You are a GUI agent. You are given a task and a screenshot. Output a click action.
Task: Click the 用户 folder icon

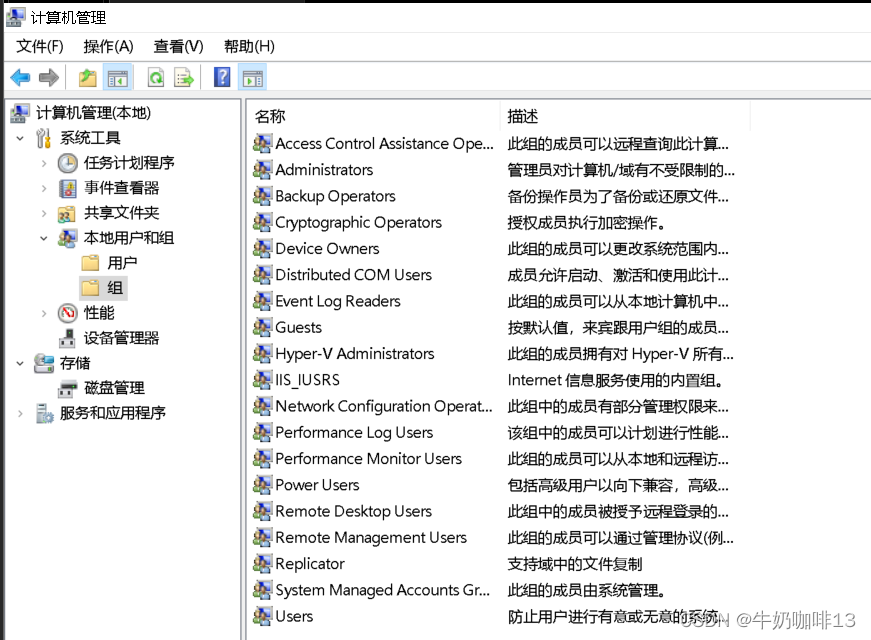91,263
